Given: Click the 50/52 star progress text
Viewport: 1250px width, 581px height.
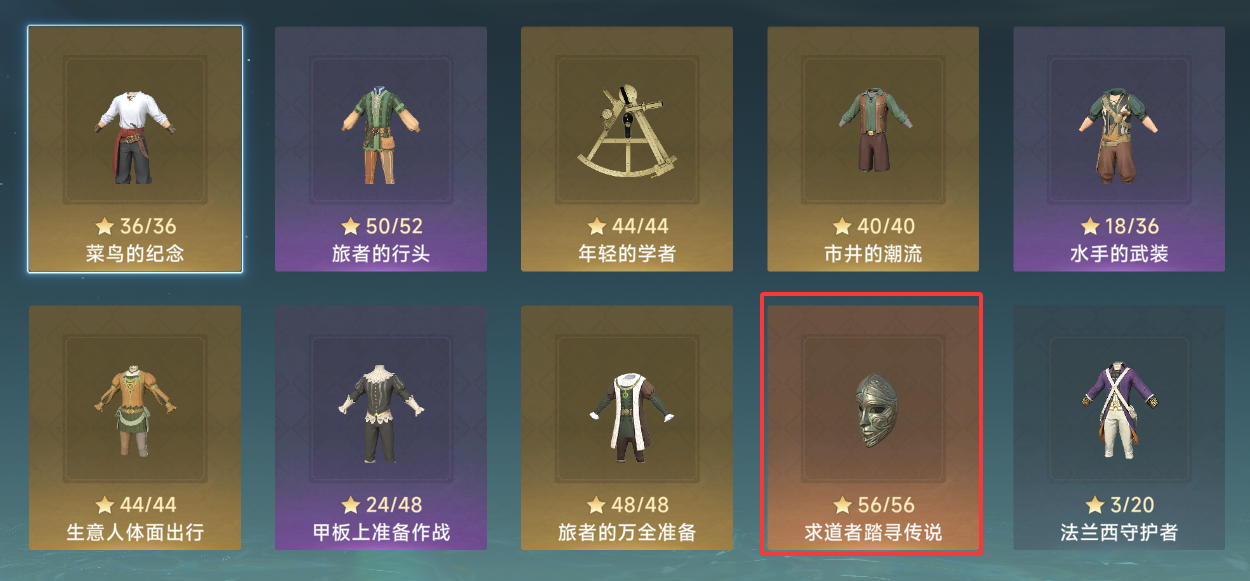Looking at the screenshot, I should 381,226.
